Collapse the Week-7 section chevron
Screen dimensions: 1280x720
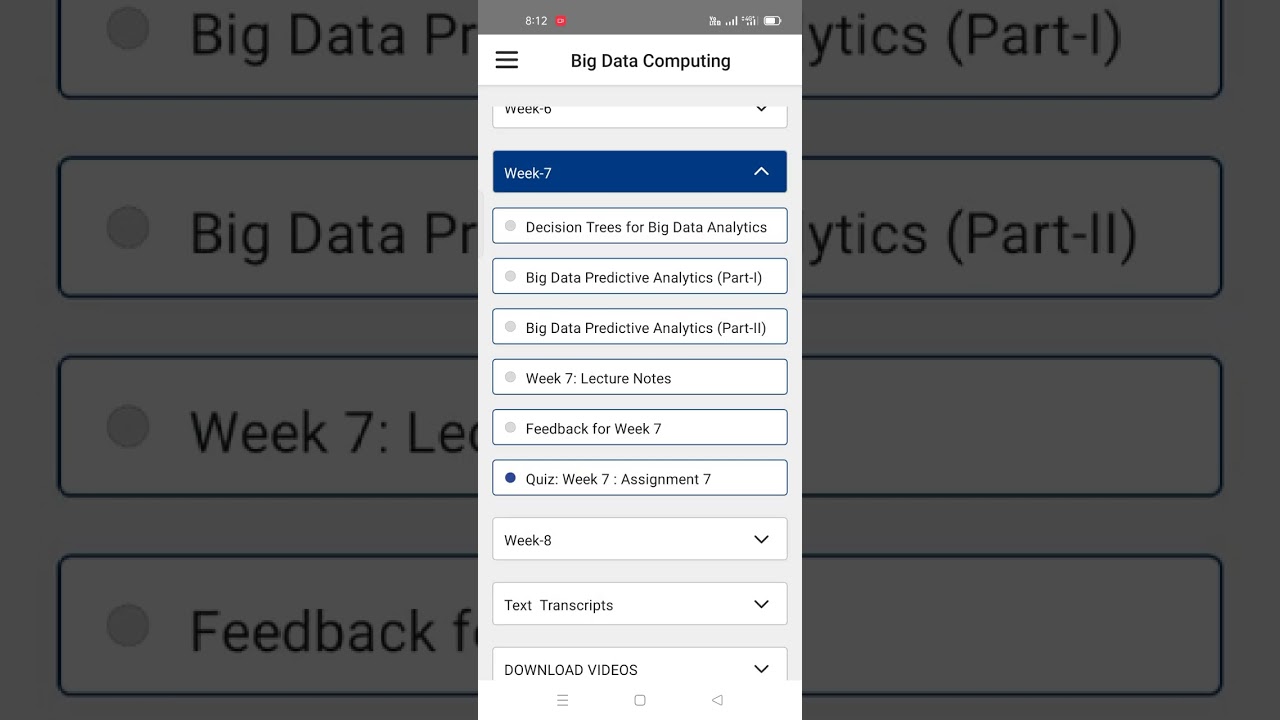point(761,172)
